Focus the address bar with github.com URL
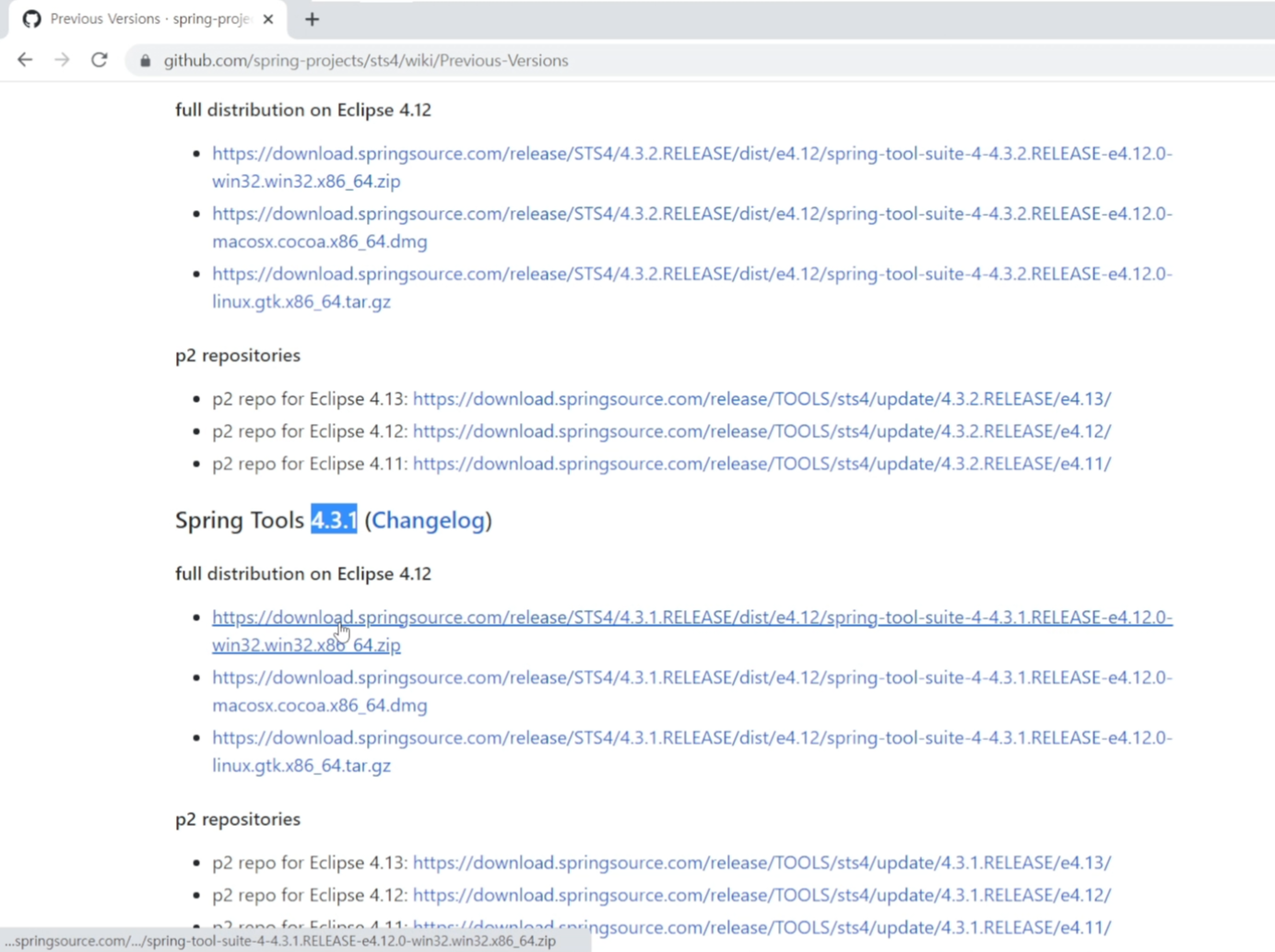The height and width of the screenshot is (952, 1275). pos(701,61)
